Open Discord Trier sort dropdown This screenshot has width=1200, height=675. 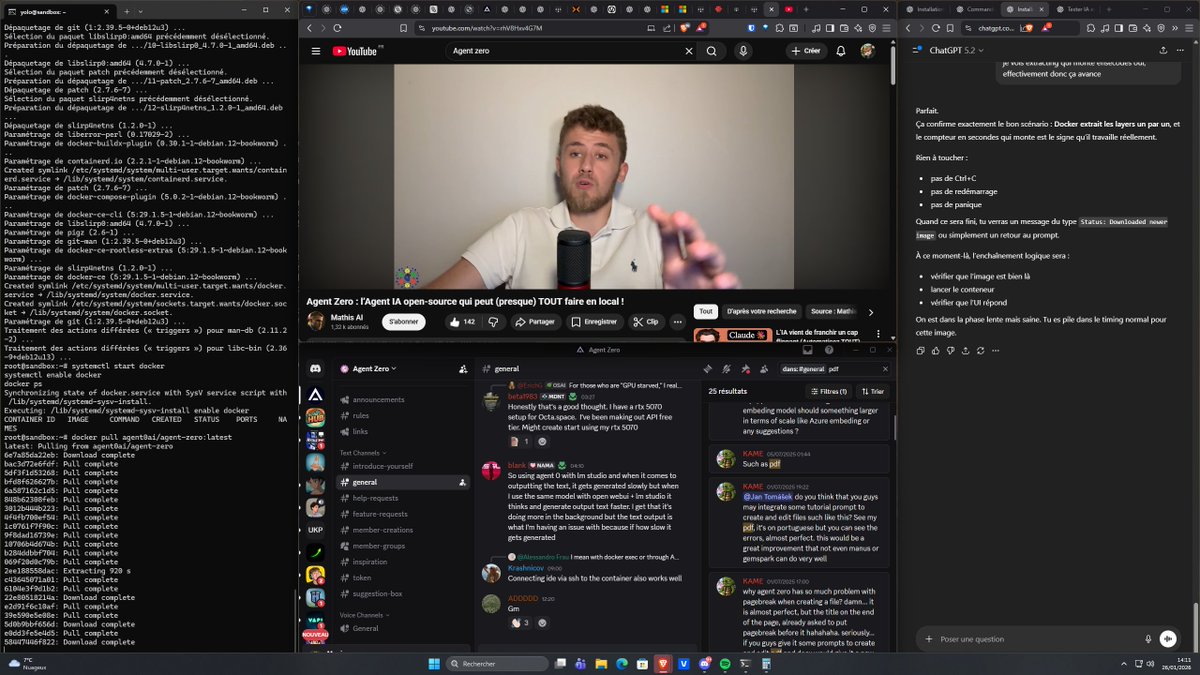[x=871, y=391]
